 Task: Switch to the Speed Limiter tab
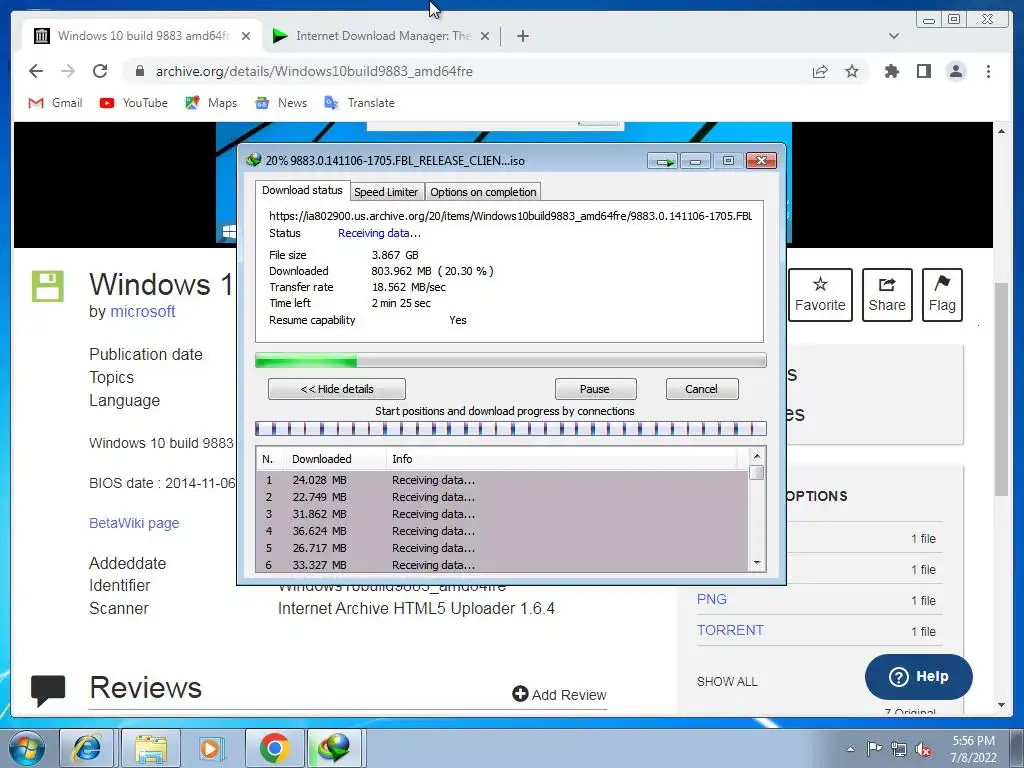click(x=386, y=192)
